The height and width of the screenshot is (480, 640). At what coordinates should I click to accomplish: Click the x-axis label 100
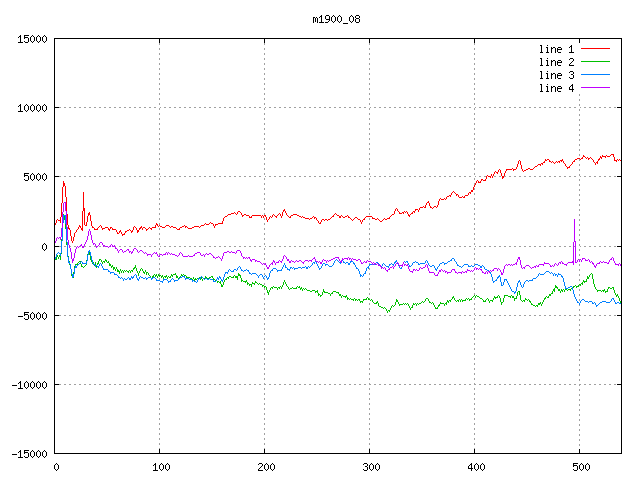point(161,467)
